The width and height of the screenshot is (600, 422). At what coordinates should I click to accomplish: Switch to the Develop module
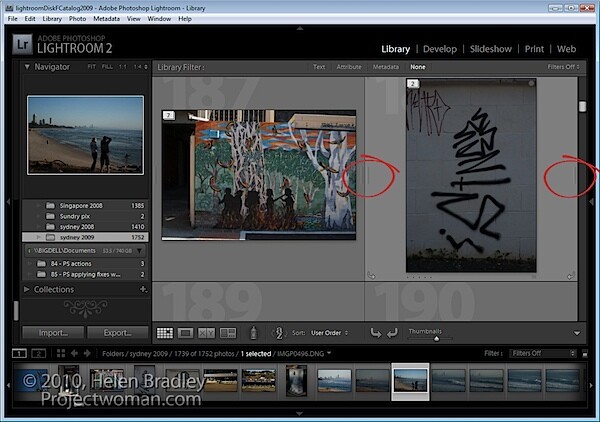pyautogui.click(x=440, y=49)
